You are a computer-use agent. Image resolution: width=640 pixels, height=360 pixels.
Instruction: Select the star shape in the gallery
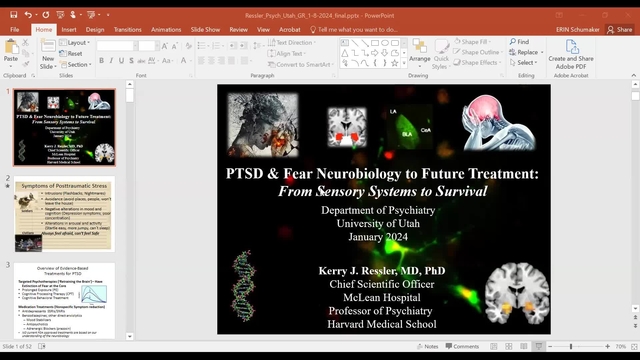tap(394, 63)
